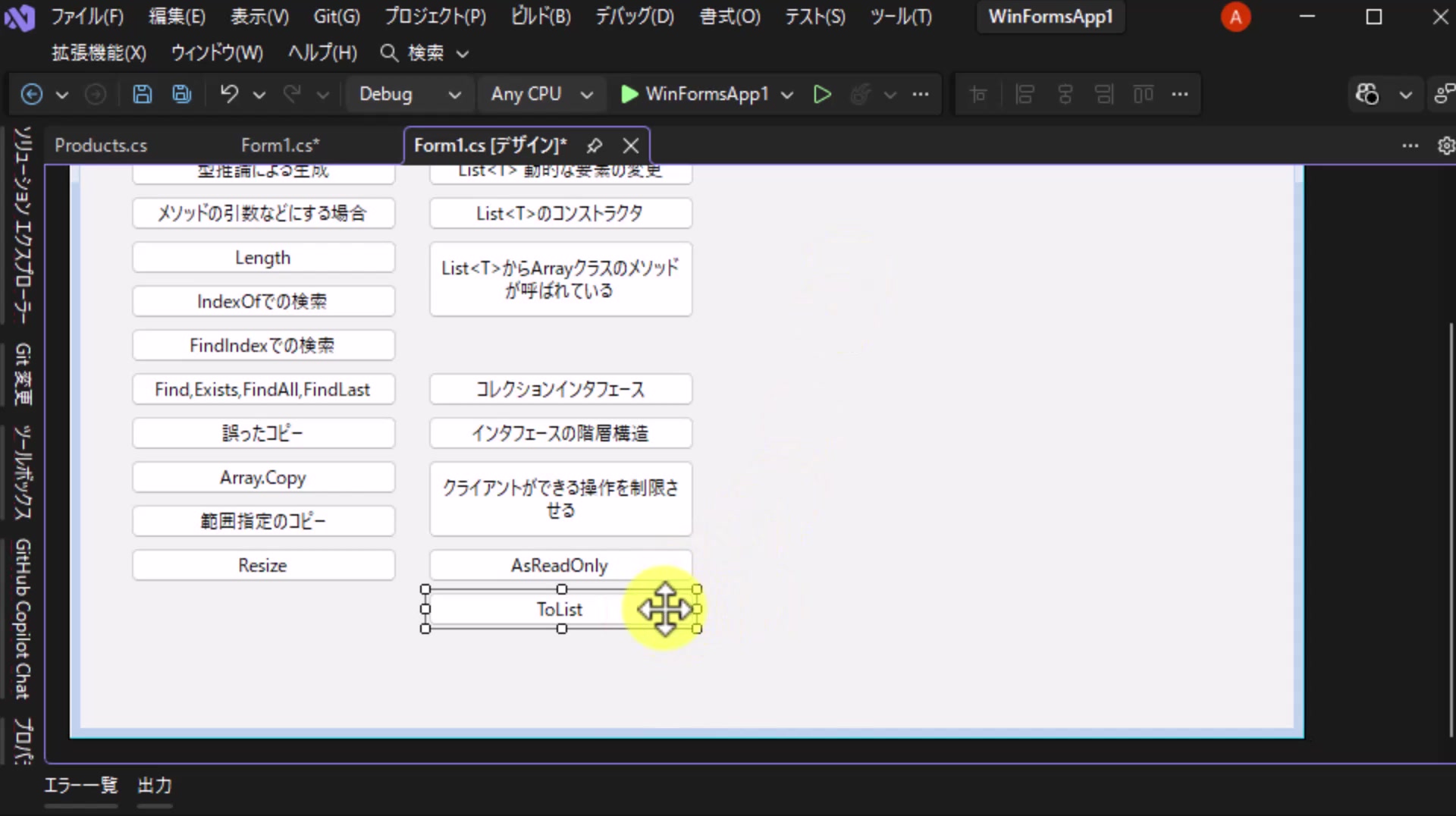This screenshot has width=1456, height=816.
Task: Open the ファイル(F) menu
Action: click(x=88, y=17)
